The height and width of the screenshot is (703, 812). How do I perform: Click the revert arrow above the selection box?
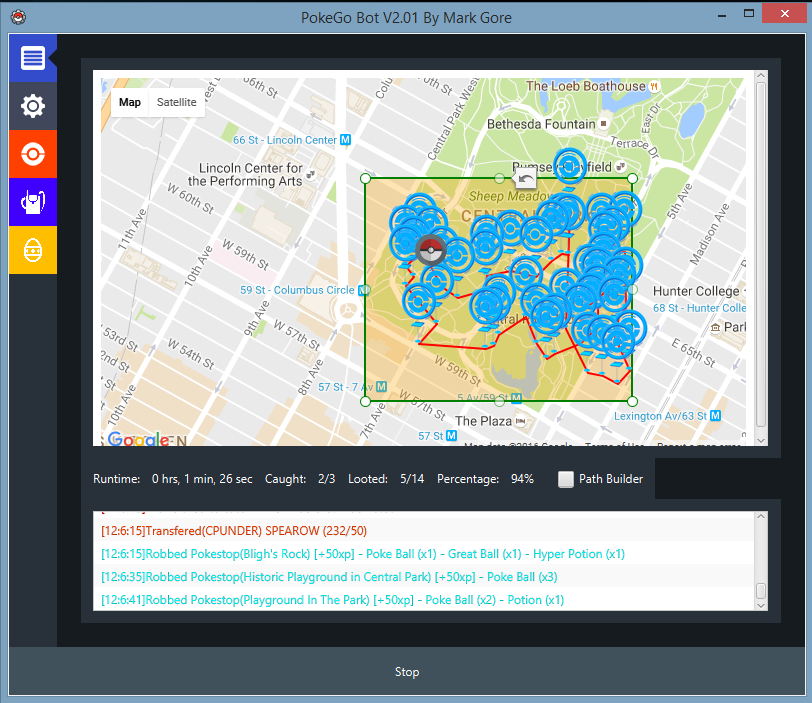point(526,176)
